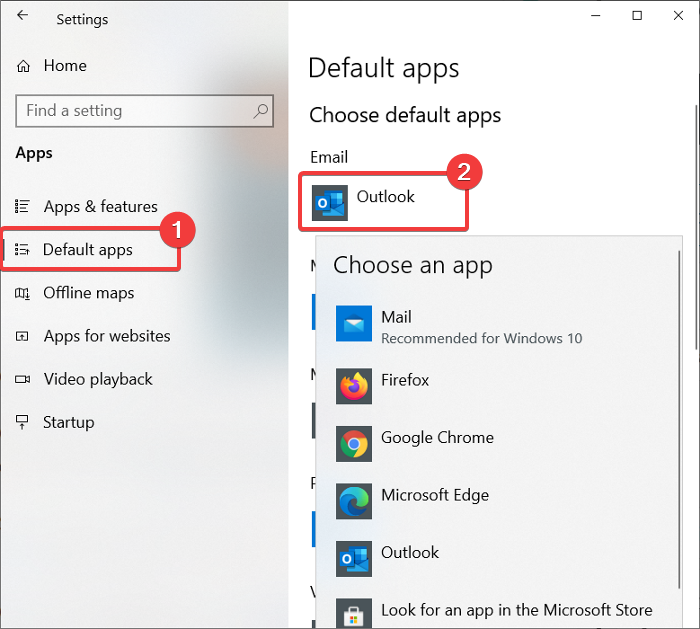
Task: Click the Outlook icon in Choose an app list
Action: (354, 557)
